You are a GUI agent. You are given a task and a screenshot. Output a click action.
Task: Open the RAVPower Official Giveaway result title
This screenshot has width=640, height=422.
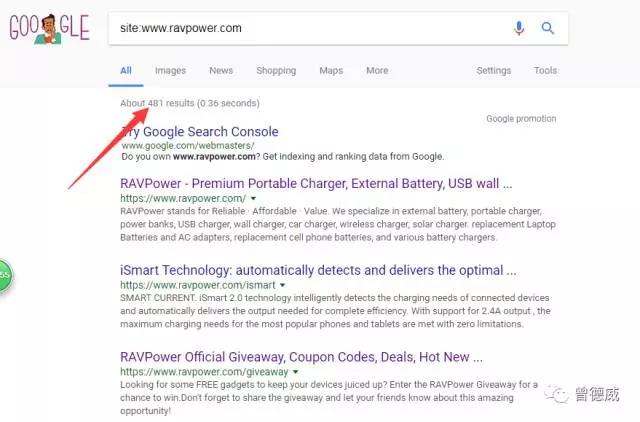click(301, 357)
